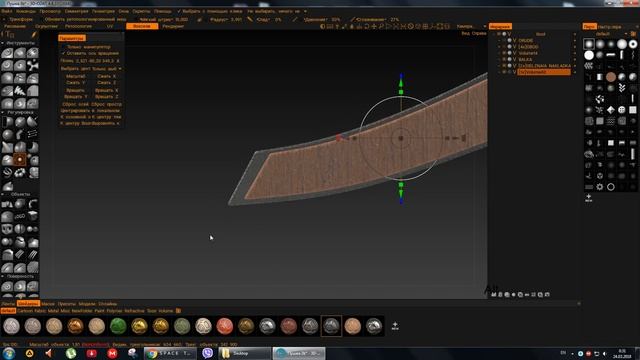
Task: Pick the horizontal bar brush alpha
Action: click(x=611, y=55)
